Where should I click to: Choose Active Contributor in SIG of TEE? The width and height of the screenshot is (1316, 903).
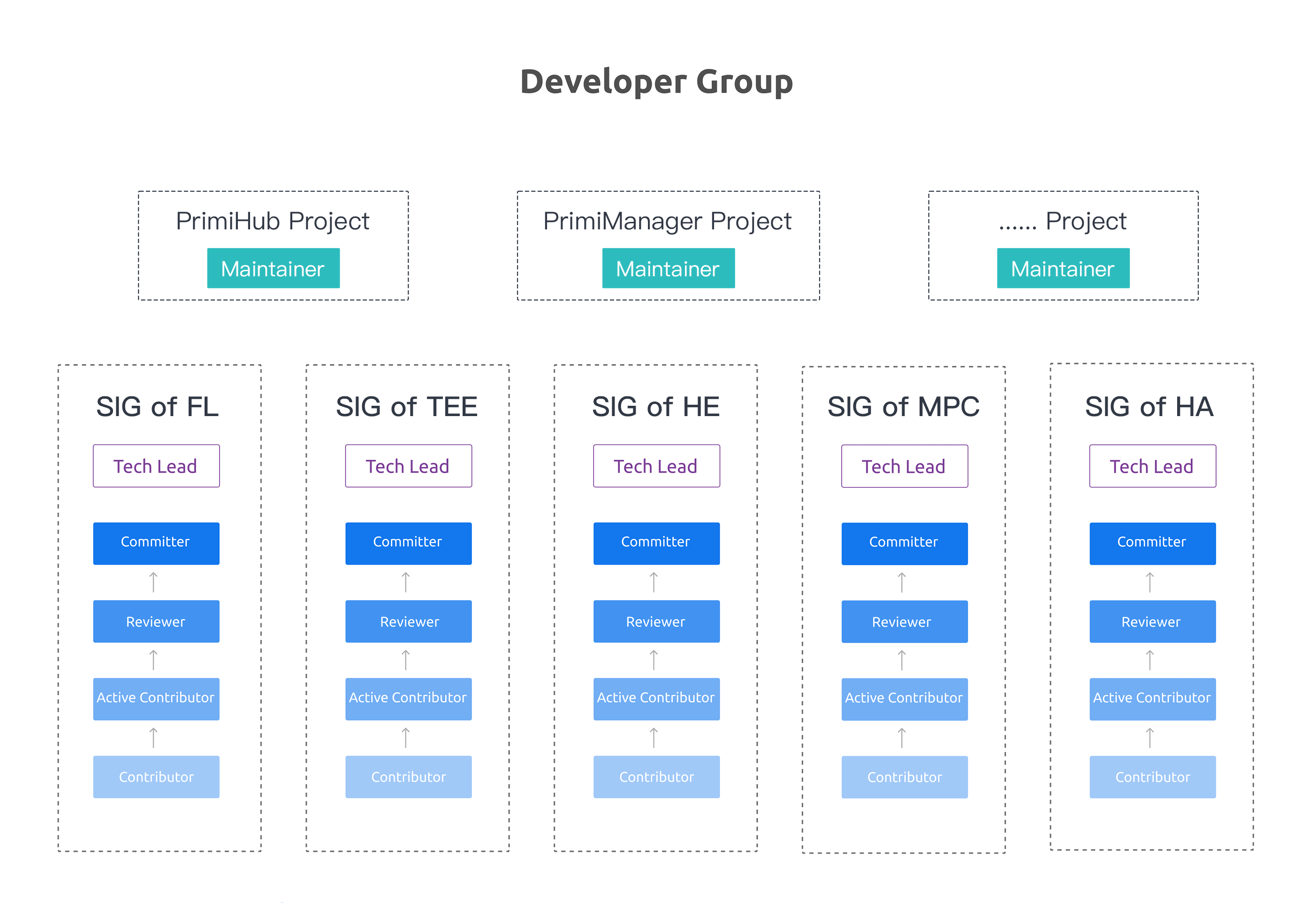pos(408,699)
